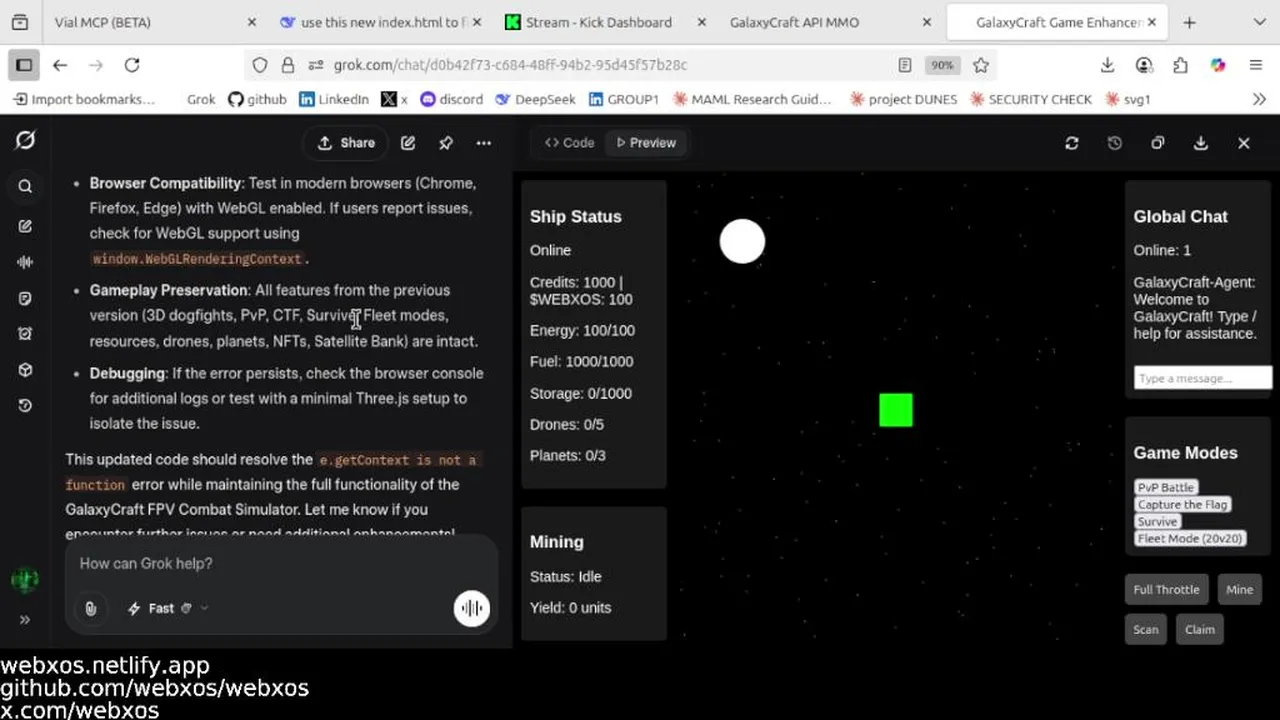The width and height of the screenshot is (1280, 720).
Task: Open discord bookmark
Action: pos(452,99)
